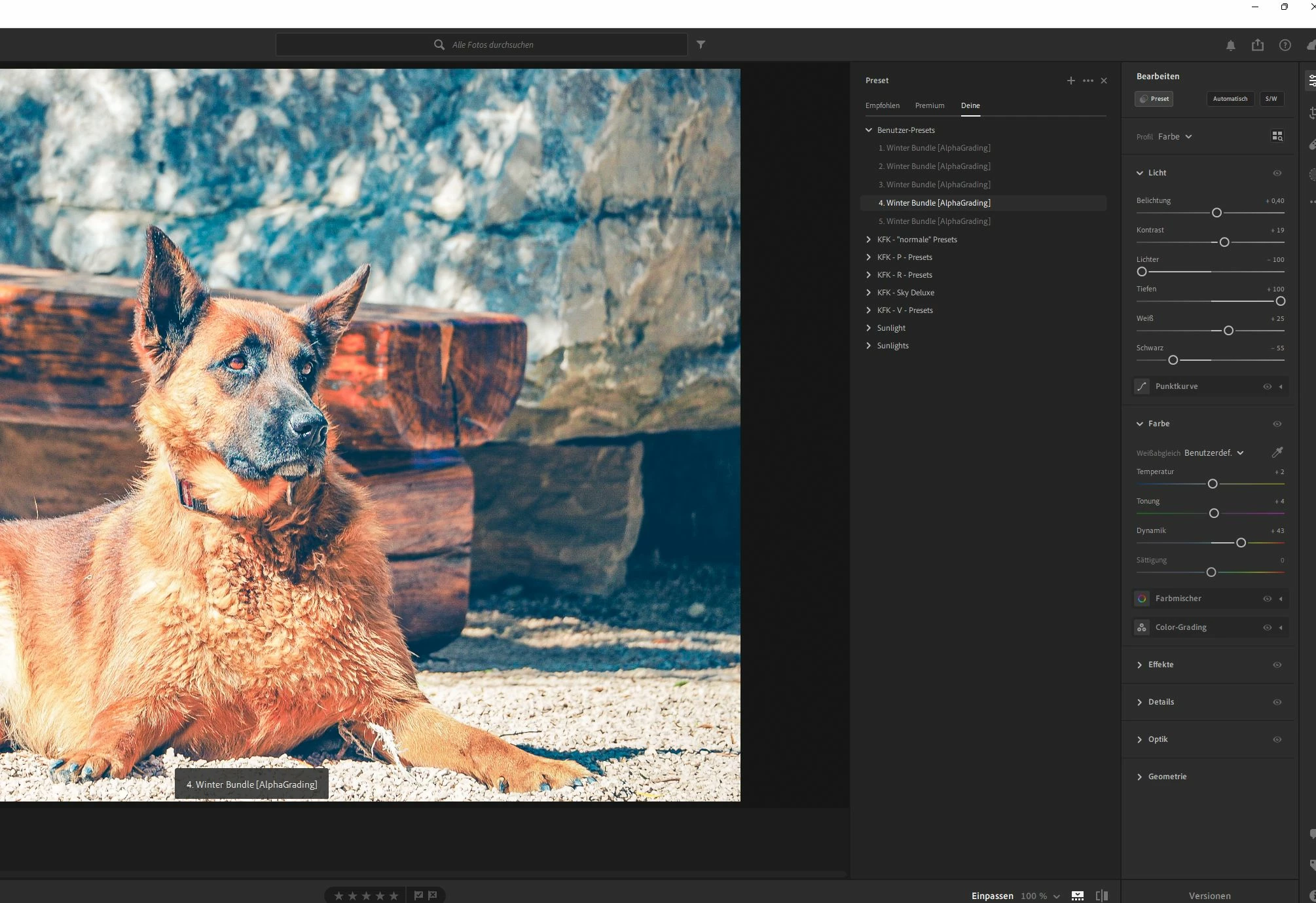Toggle visibility eye for Licht section
Screen dimensions: 1316x903
pyautogui.click(x=1277, y=173)
